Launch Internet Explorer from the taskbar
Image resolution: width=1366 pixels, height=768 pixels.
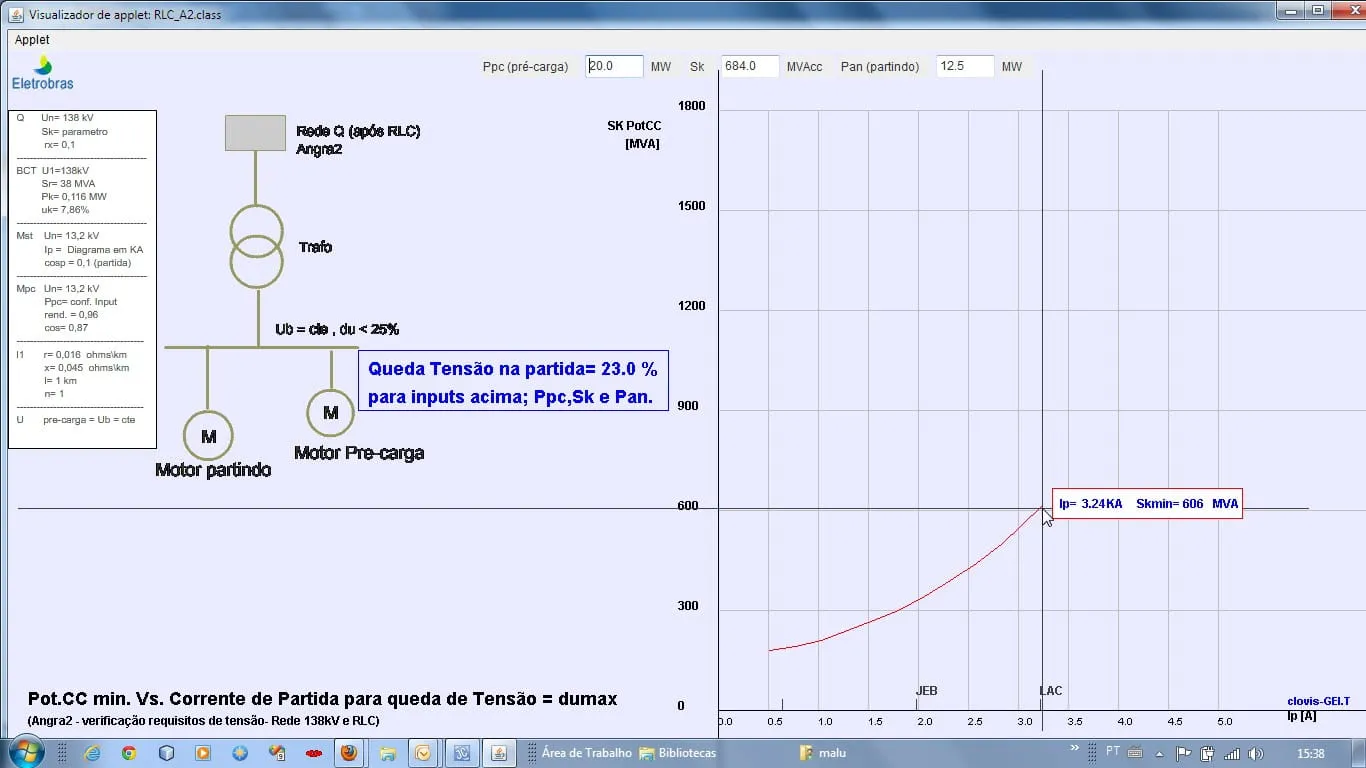coord(92,753)
